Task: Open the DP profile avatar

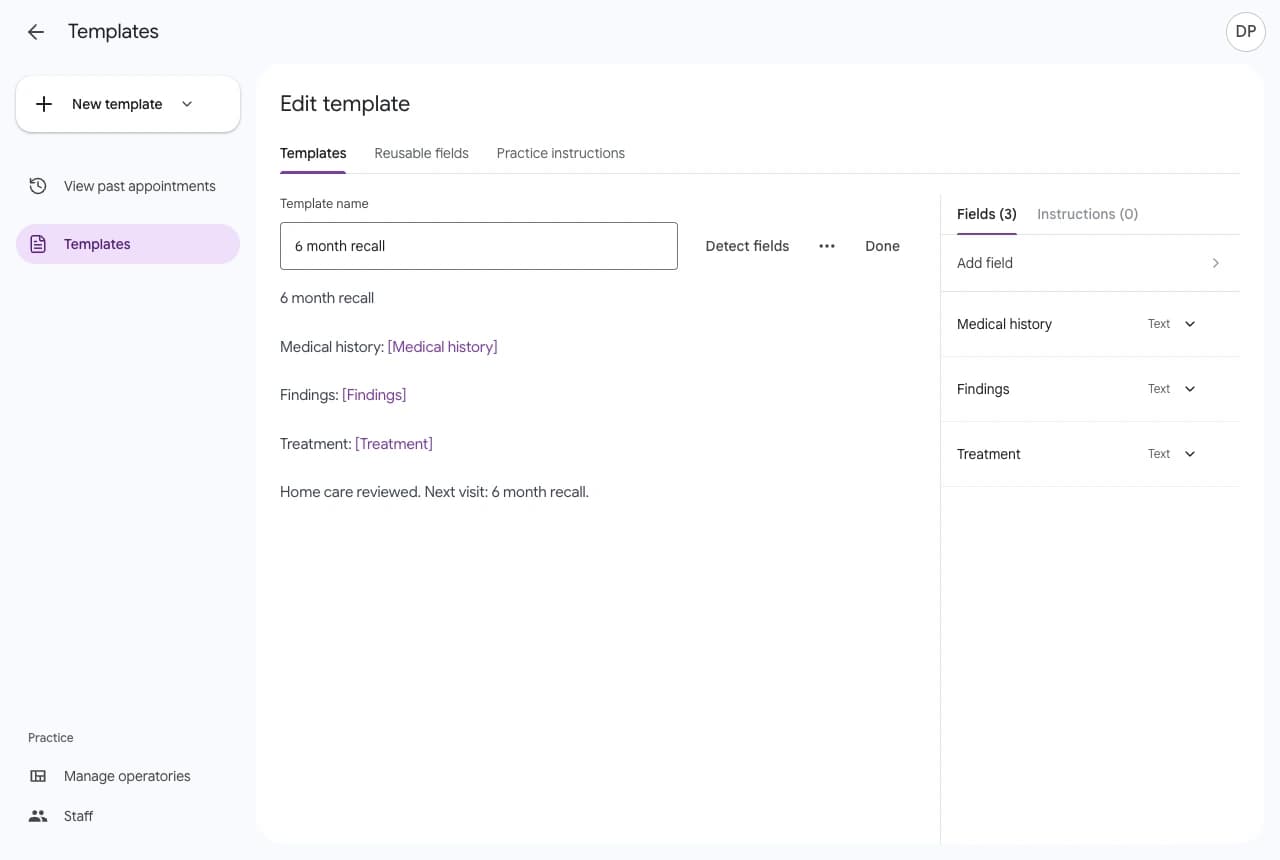Action: pyautogui.click(x=1245, y=32)
